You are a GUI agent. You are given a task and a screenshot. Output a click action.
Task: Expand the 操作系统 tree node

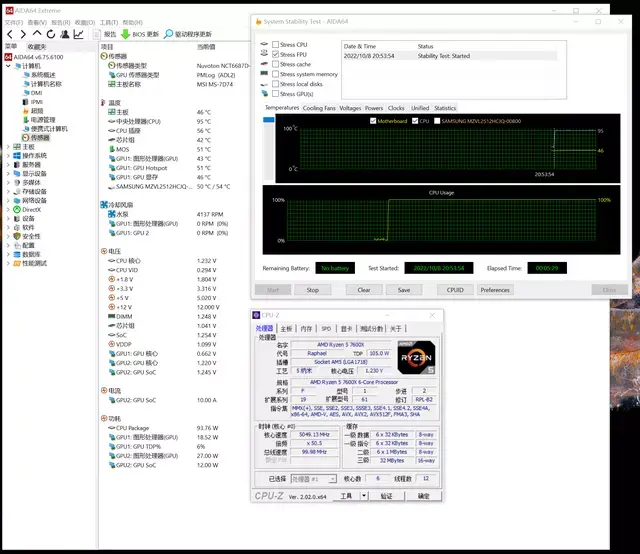pos(8,156)
